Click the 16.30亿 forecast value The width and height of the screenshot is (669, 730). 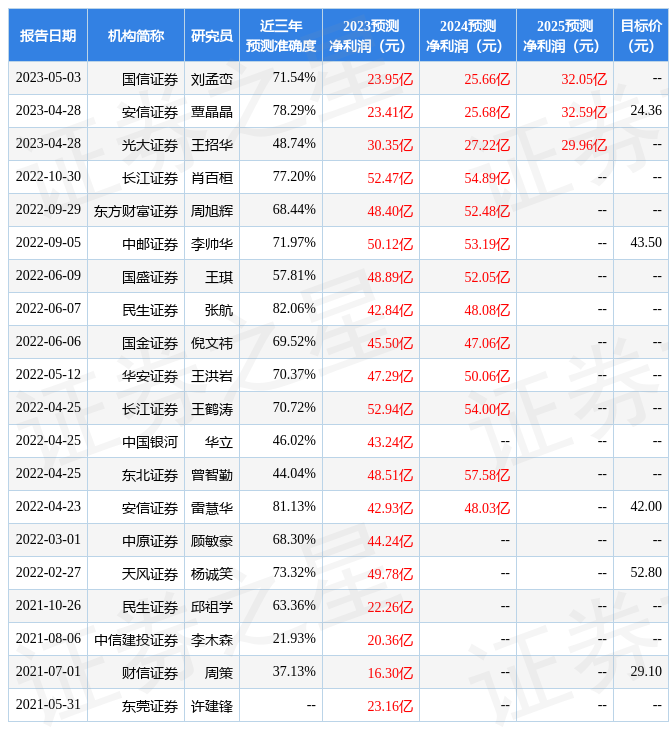click(390, 673)
